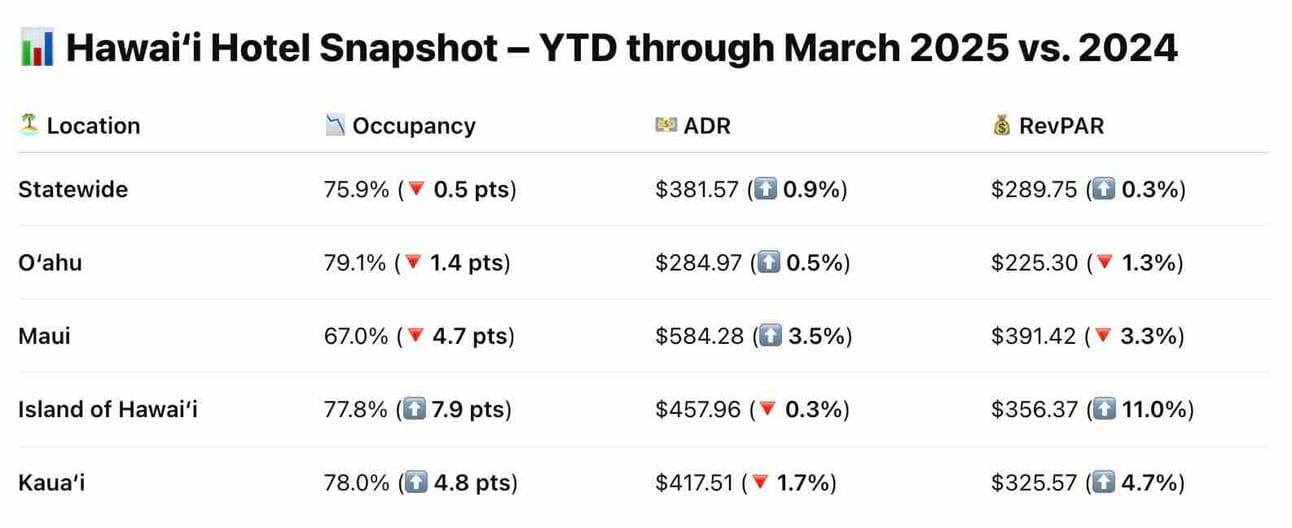The image size is (1292, 528).
Task: Click the red down triangle in Maui RevPAR
Action: point(1103,337)
